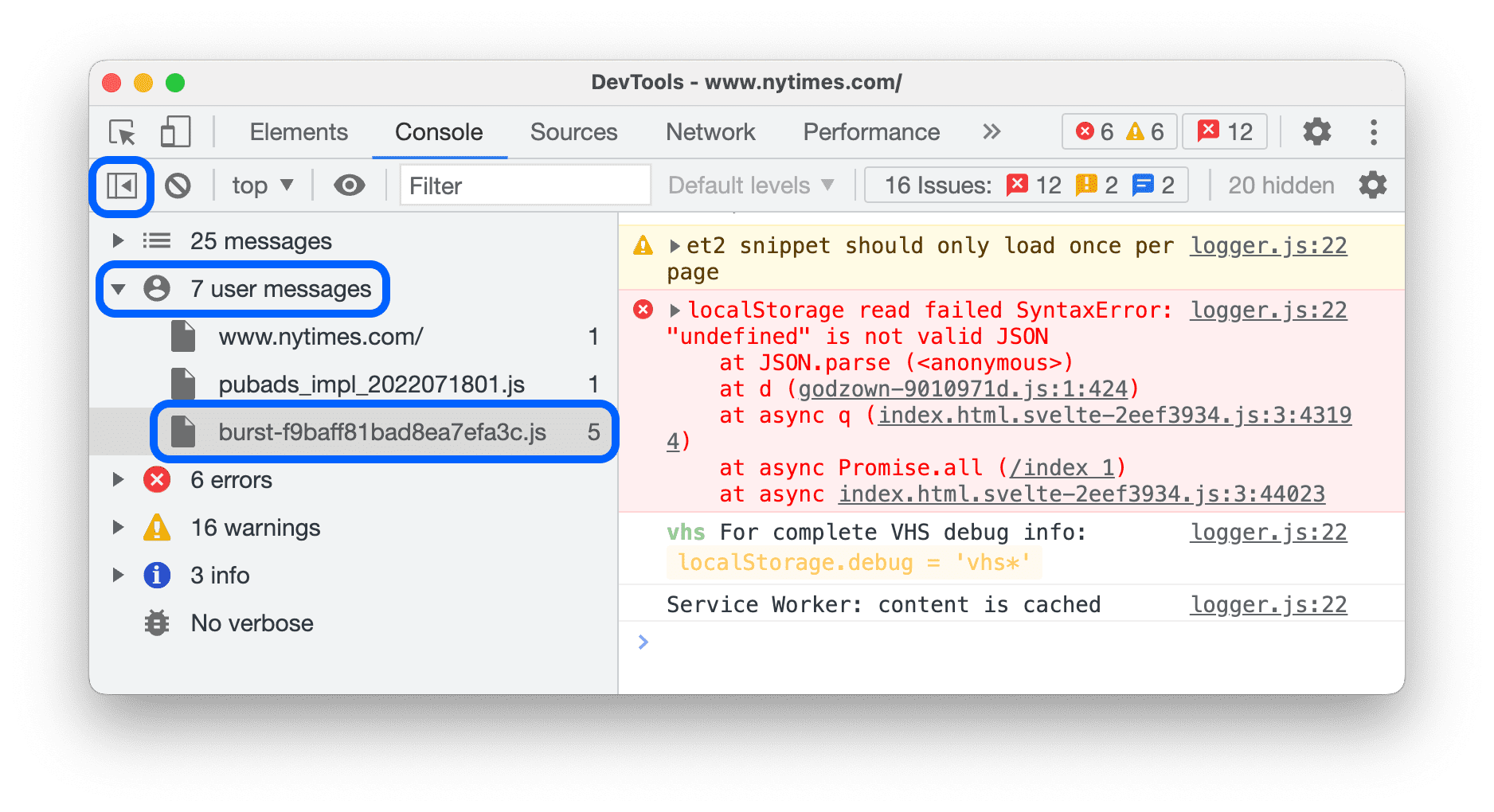Screen dimensions: 1494x812
Task: Create a live expression with the eye icon
Action: point(349,185)
